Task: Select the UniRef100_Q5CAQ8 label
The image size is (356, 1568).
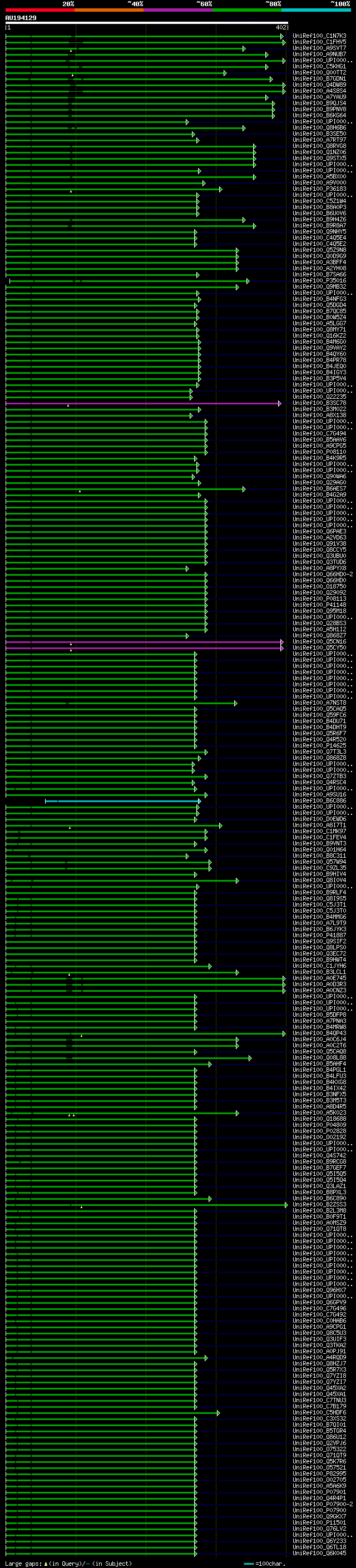Action: tap(319, 1051)
